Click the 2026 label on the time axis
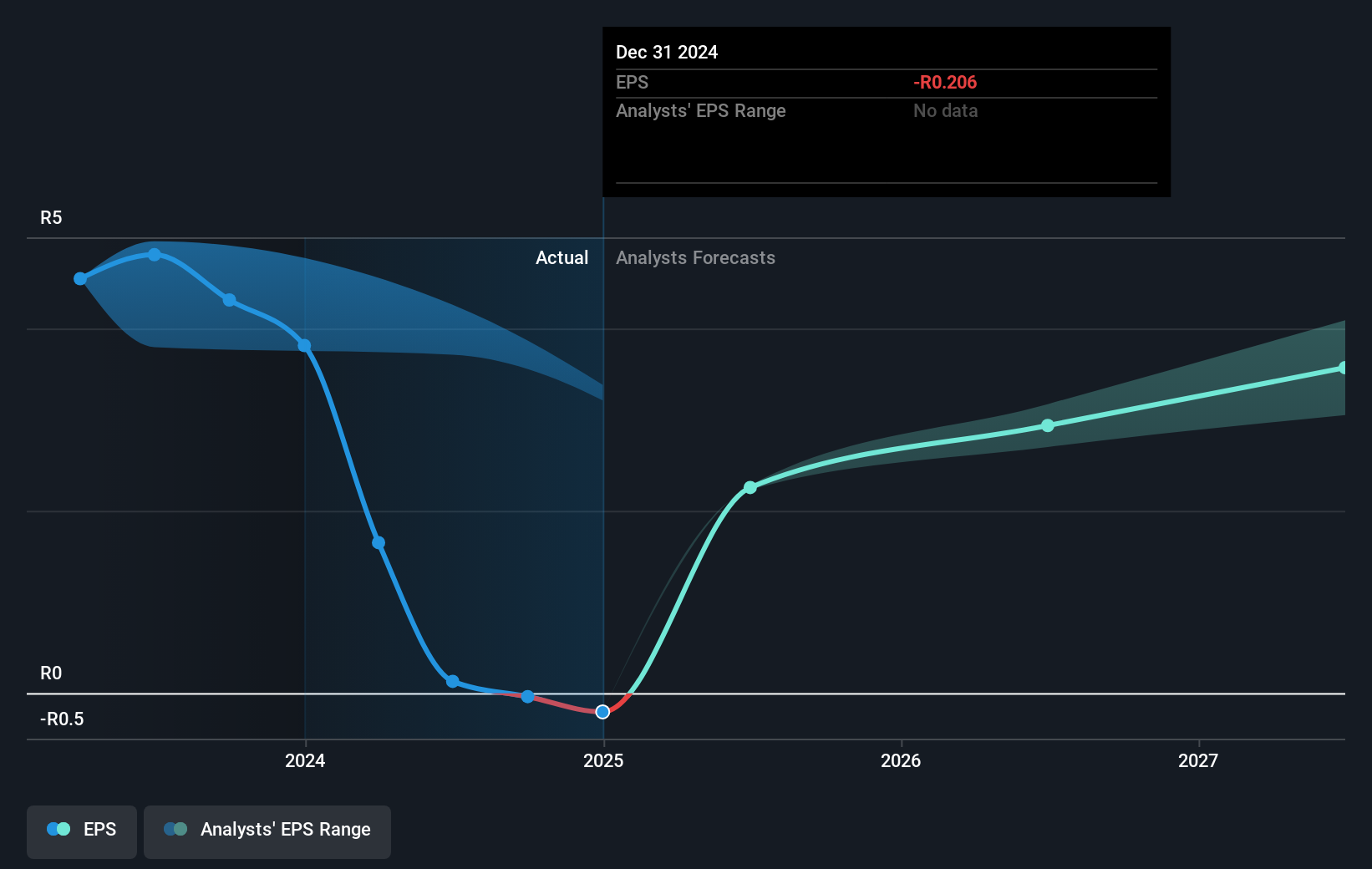Image resolution: width=1372 pixels, height=869 pixels. pos(900,761)
